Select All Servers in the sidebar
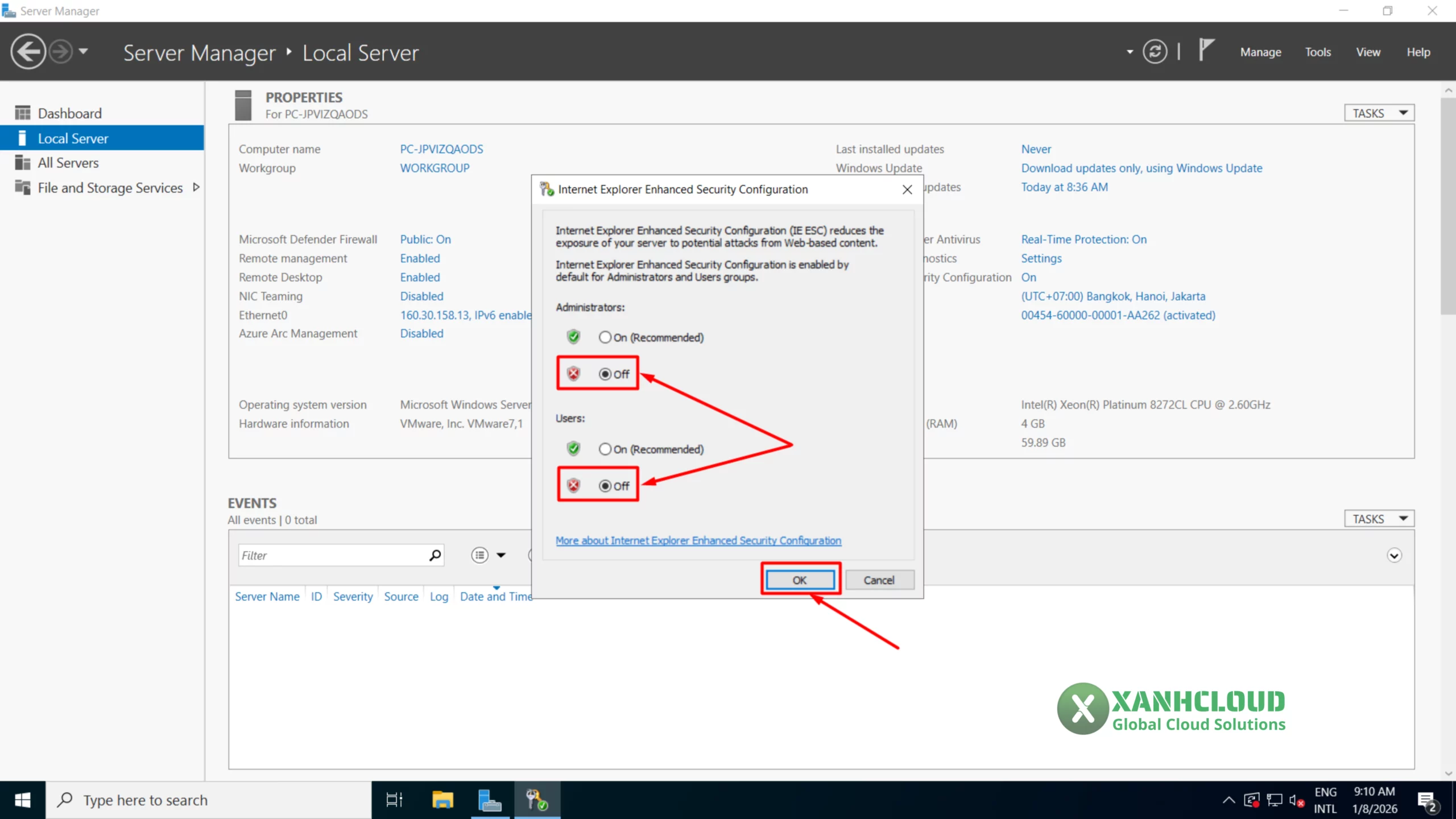This screenshot has height=819, width=1456. point(67,162)
